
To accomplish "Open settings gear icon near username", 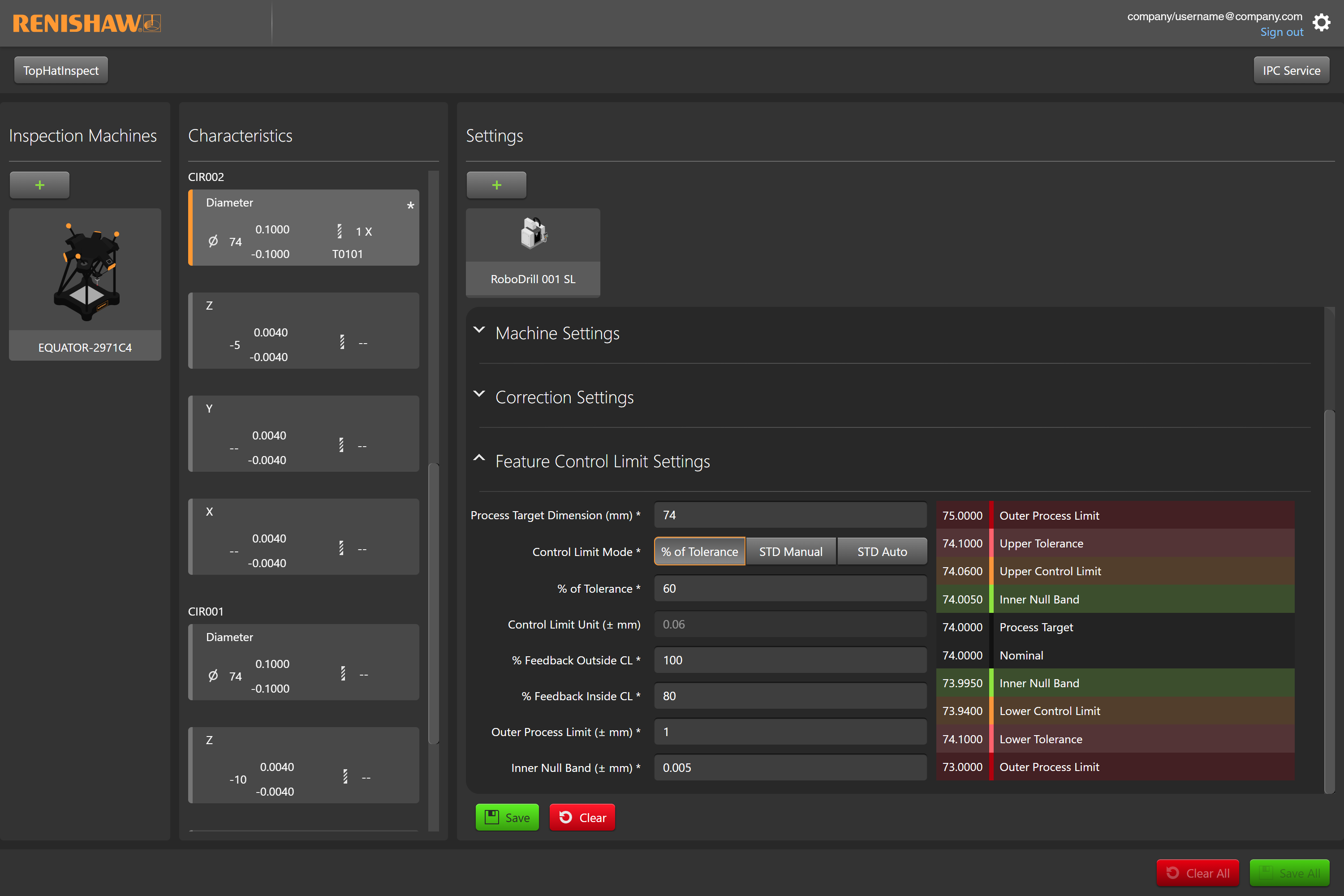I will pyautogui.click(x=1321, y=23).
